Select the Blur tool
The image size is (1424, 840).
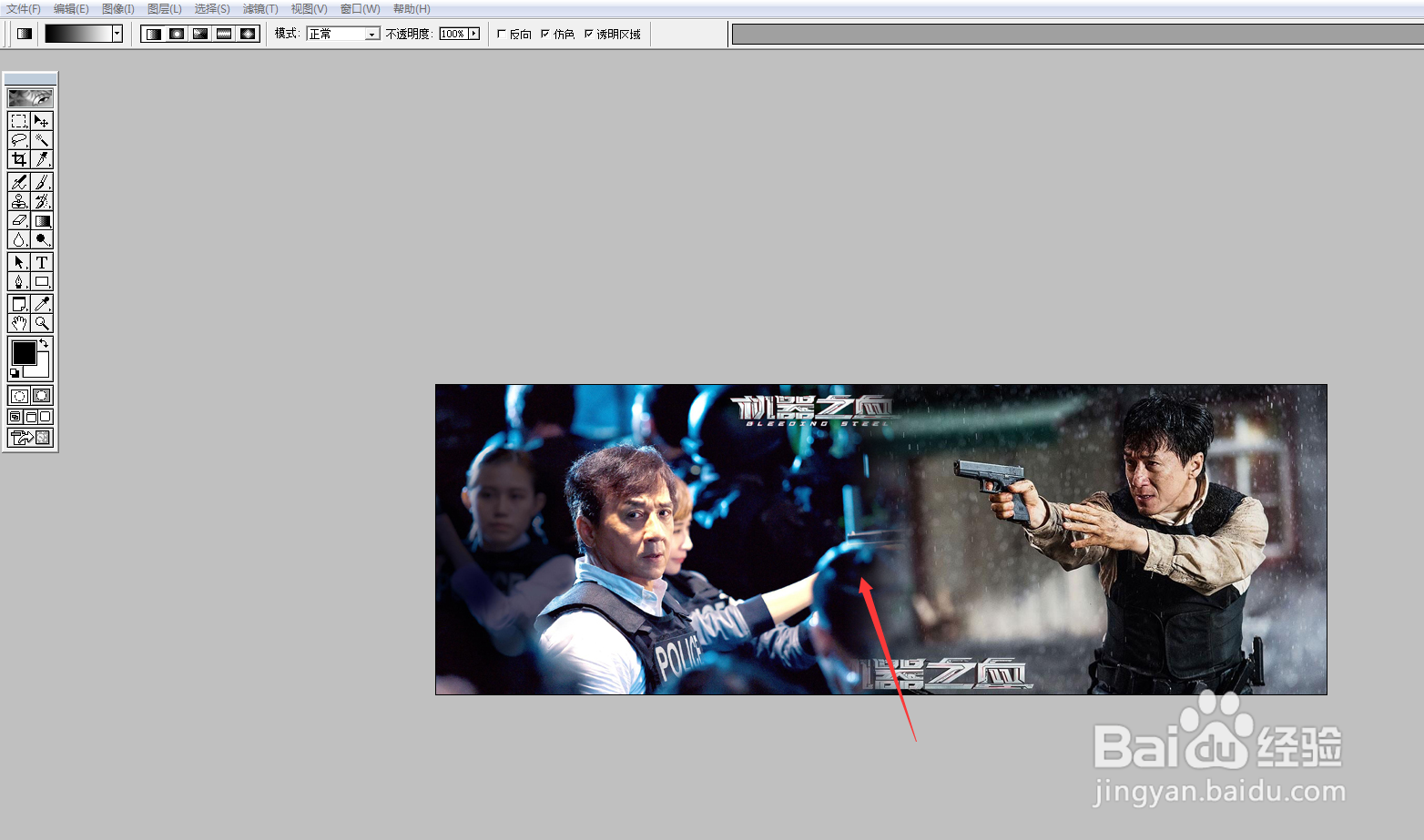[x=18, y=239]
